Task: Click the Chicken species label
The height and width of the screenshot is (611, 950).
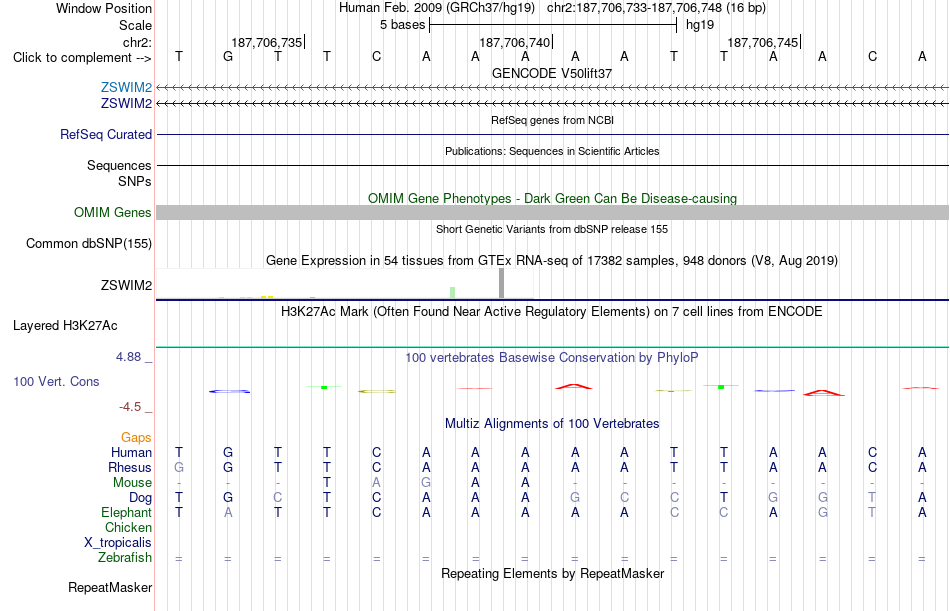Action: [x=128, y=528]
